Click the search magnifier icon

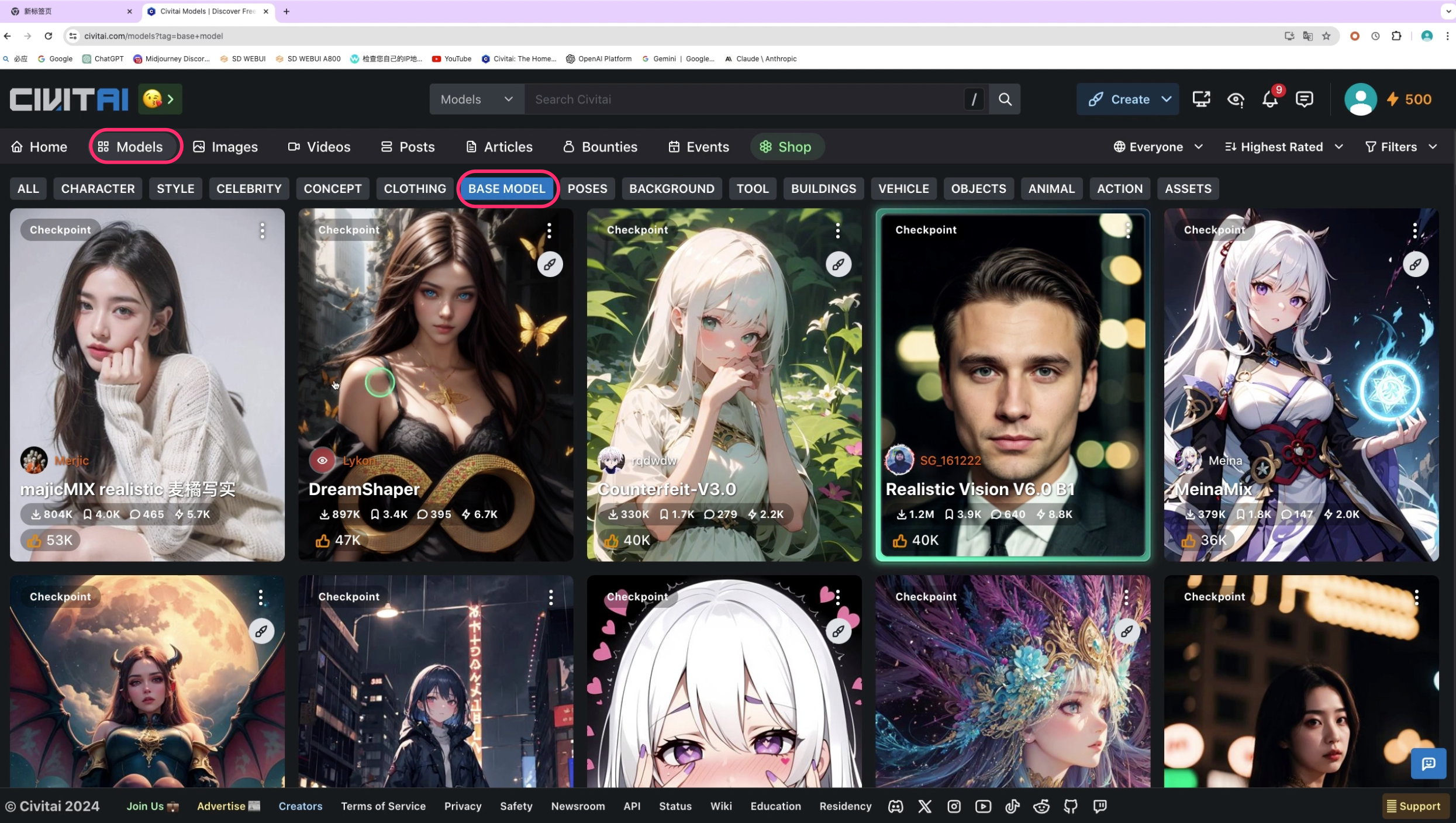click(x=1005, y=99)
